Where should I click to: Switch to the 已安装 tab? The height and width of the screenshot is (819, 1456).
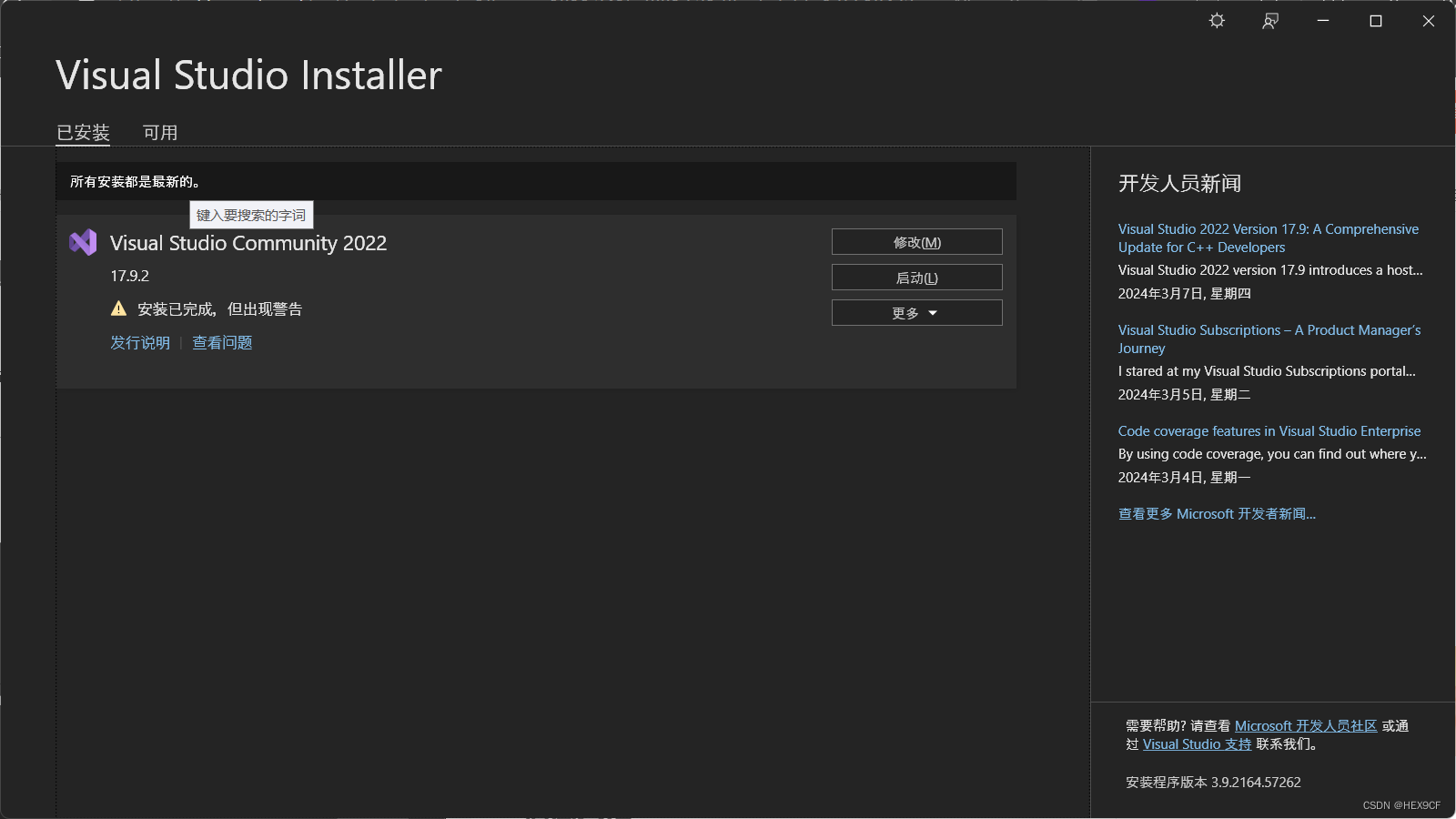point(83,133)
